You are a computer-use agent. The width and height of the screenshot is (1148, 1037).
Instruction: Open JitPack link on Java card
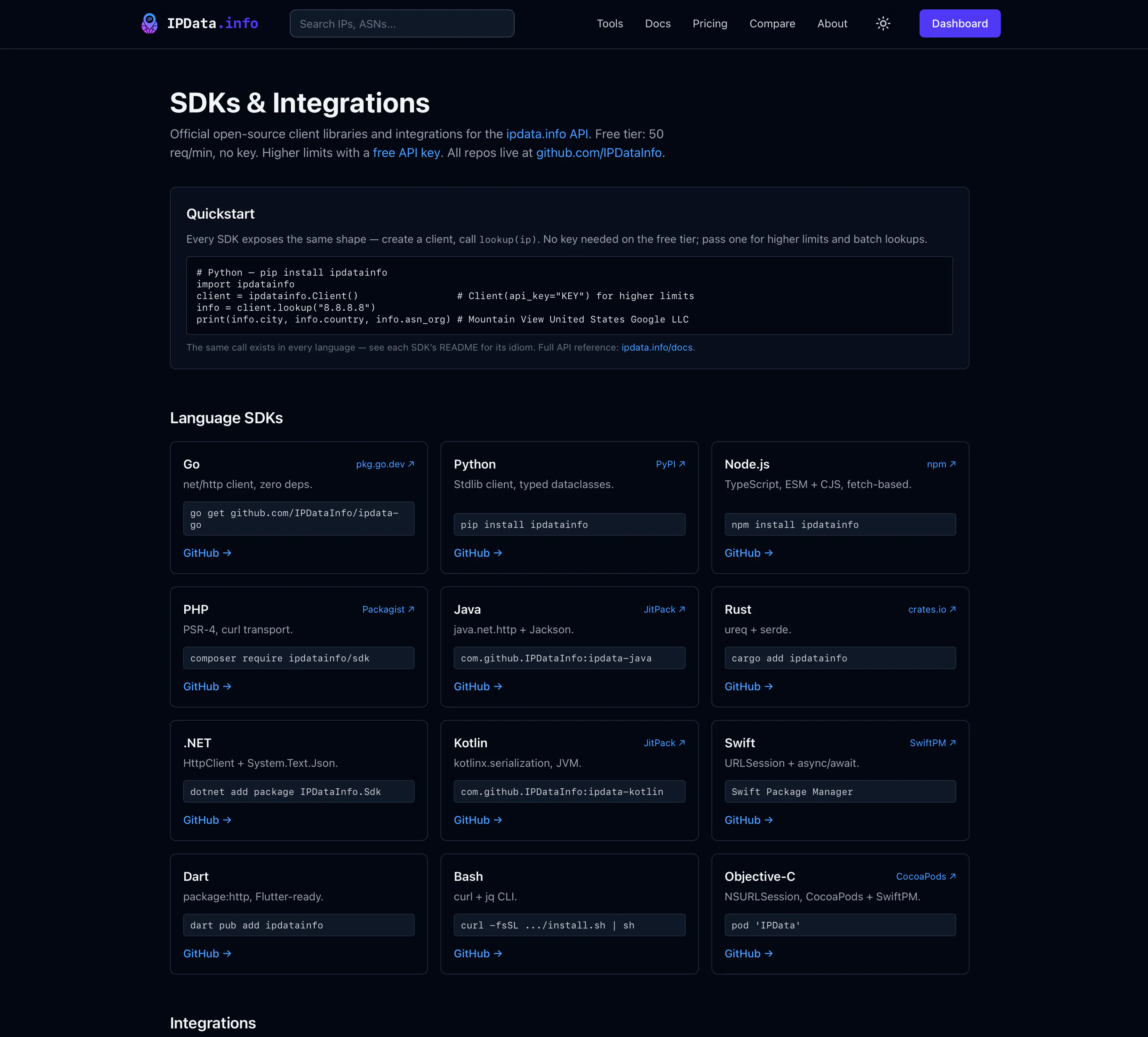(x=664, y=609)
